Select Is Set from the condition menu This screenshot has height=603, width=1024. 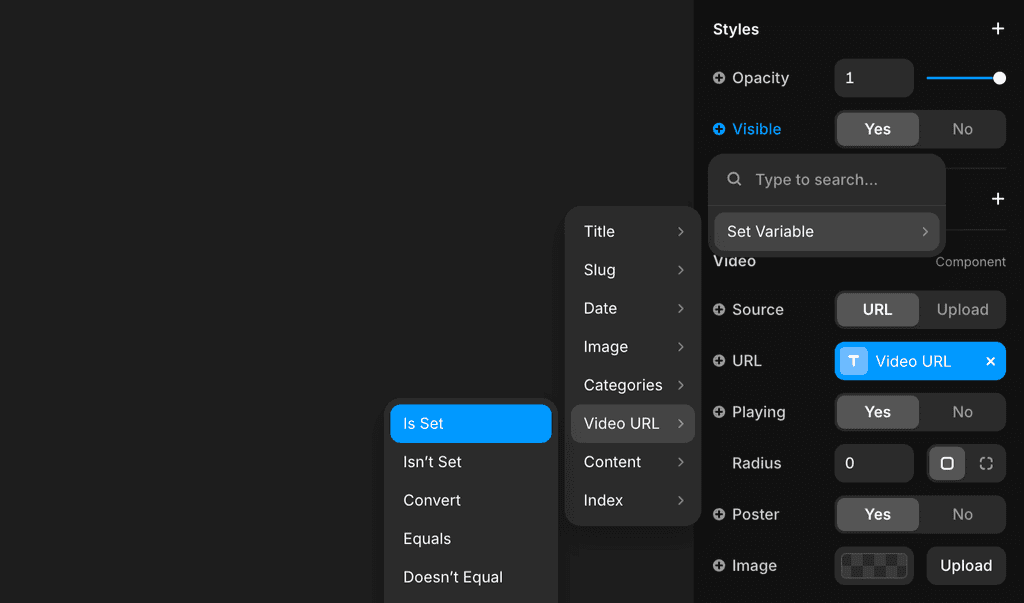(470, 423)
